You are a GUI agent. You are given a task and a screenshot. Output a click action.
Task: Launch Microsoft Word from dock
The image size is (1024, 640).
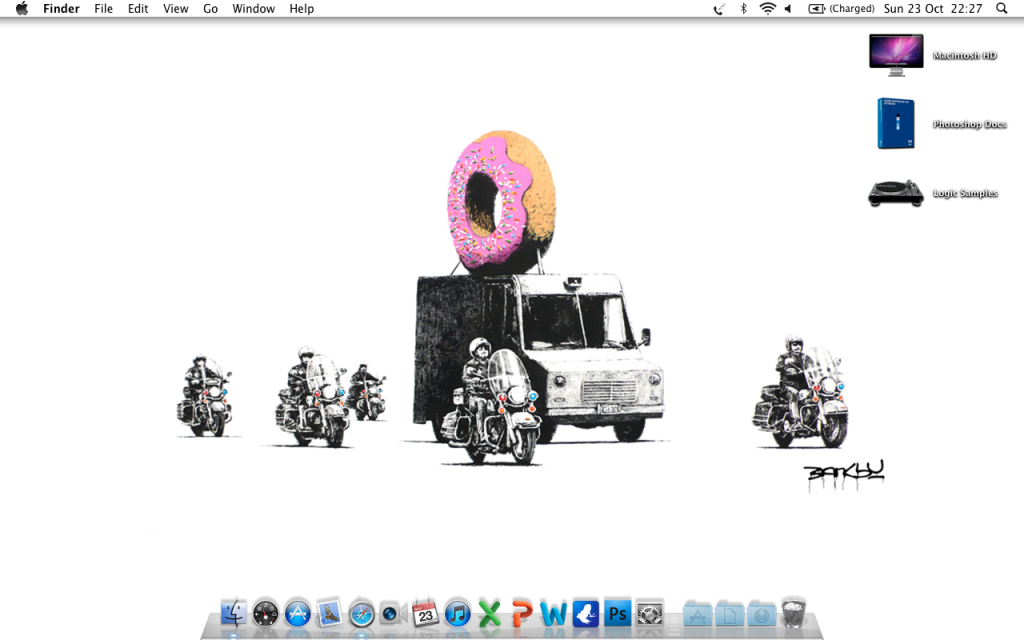point(553,614)
